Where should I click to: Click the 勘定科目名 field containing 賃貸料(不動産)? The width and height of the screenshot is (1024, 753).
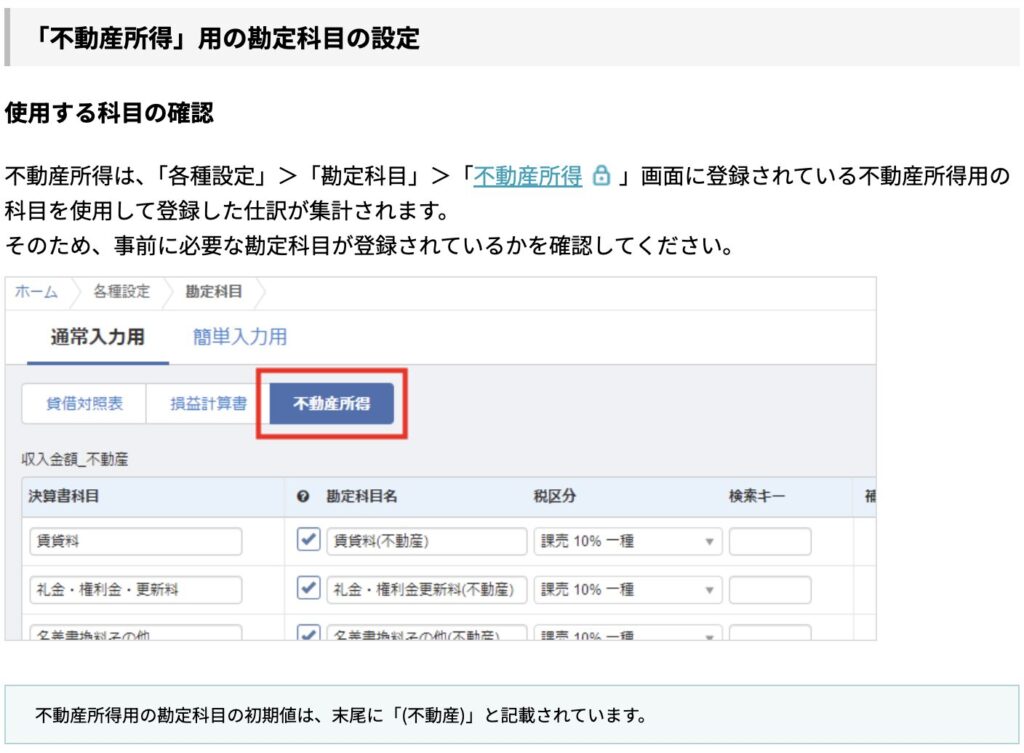(x=426, y=541)
